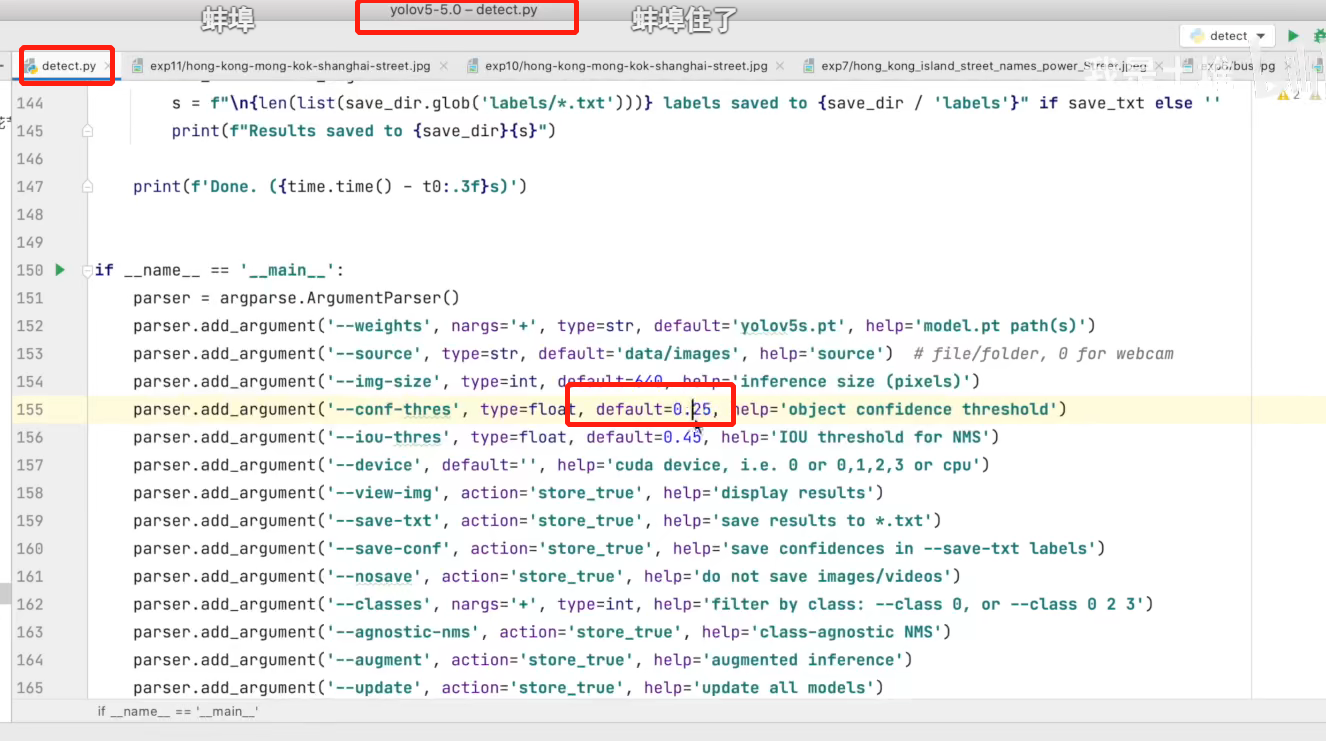This screenshot has height=741, width=1326.
Task: Click the '--nosave' argument string
Action: [379, 577]
